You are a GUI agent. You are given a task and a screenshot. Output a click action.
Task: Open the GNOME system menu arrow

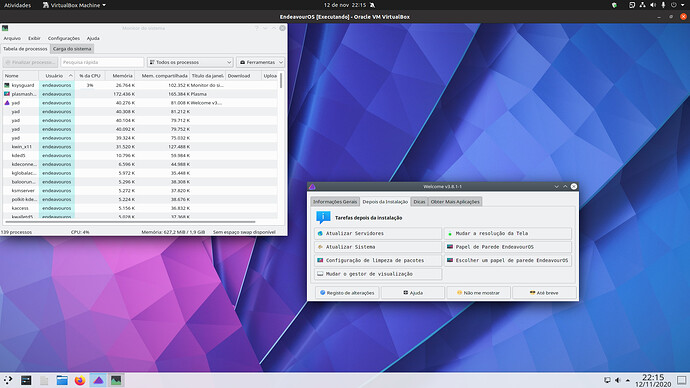click(x=683, y=5)
